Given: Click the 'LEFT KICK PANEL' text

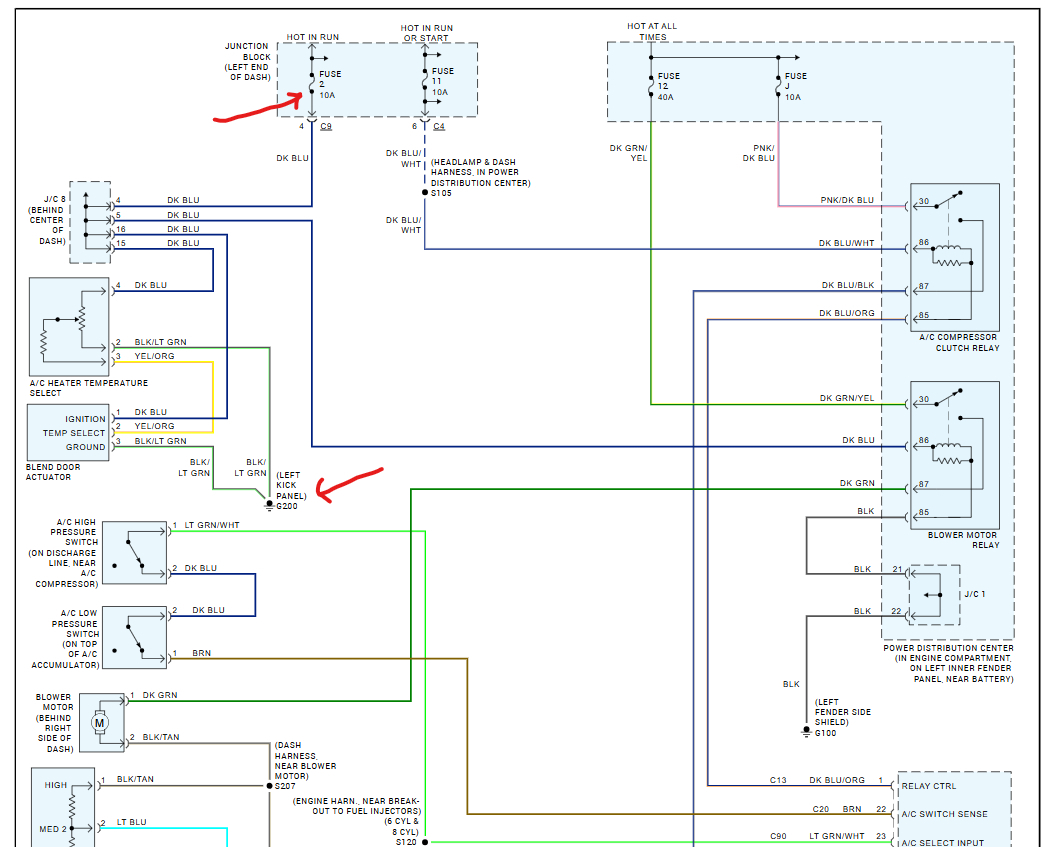Looking at the screenshot, I should (291, 486).
